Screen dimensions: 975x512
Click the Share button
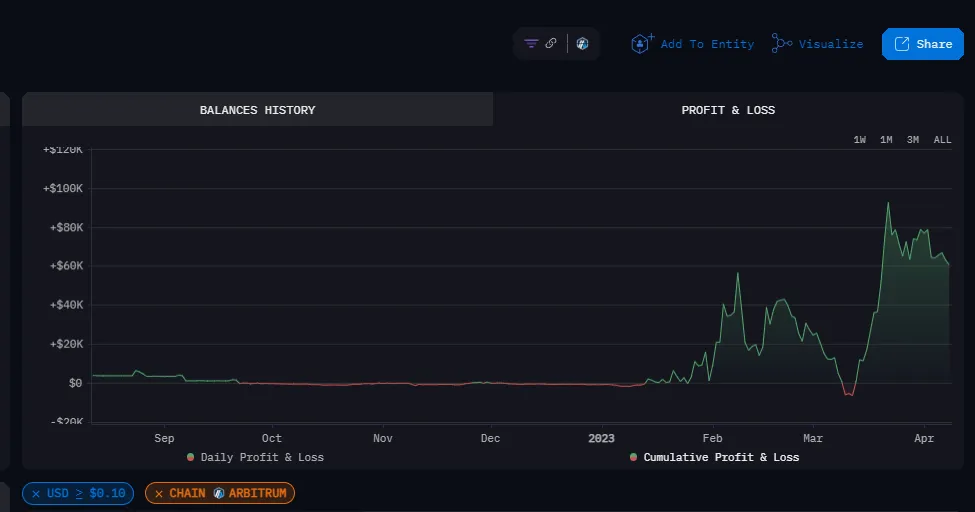(x=923, y=44)
